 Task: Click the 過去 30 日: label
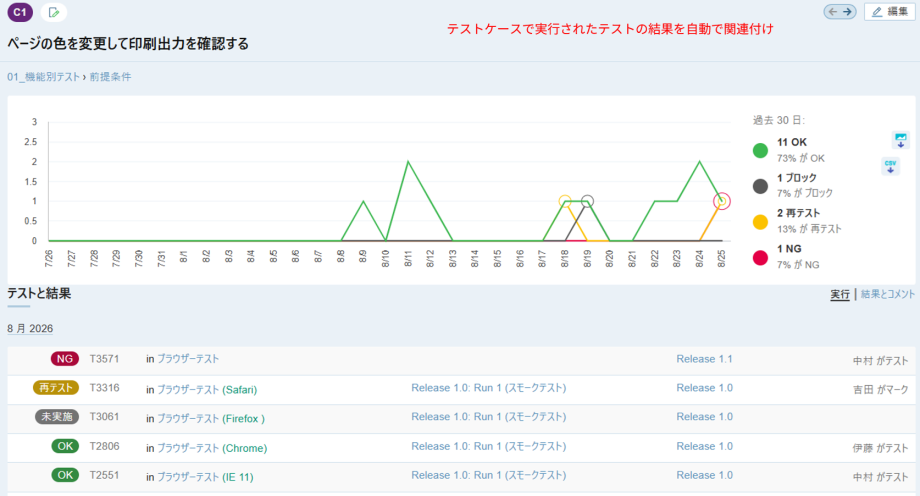click(x=779, y=120)
